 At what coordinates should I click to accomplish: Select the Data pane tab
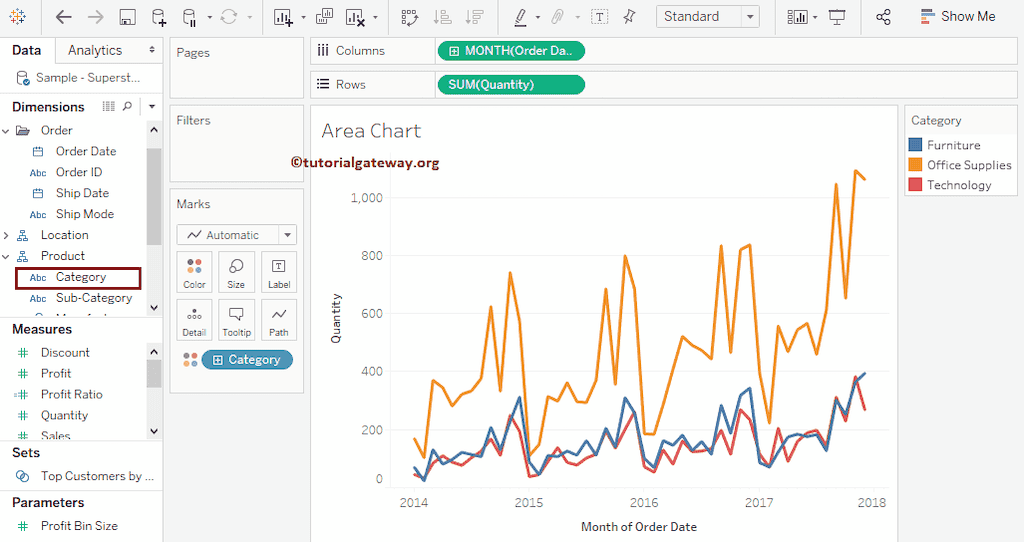27,50
